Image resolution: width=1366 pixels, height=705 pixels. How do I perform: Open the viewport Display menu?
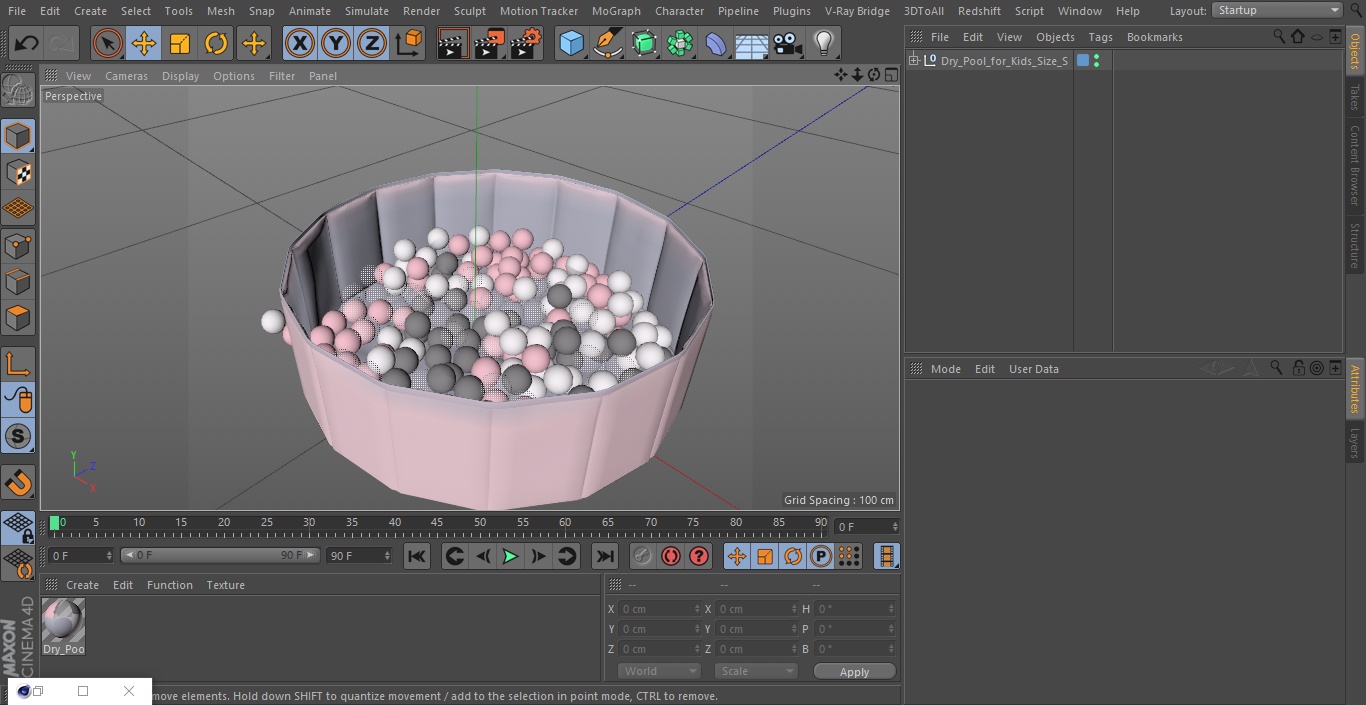[180, 76]
